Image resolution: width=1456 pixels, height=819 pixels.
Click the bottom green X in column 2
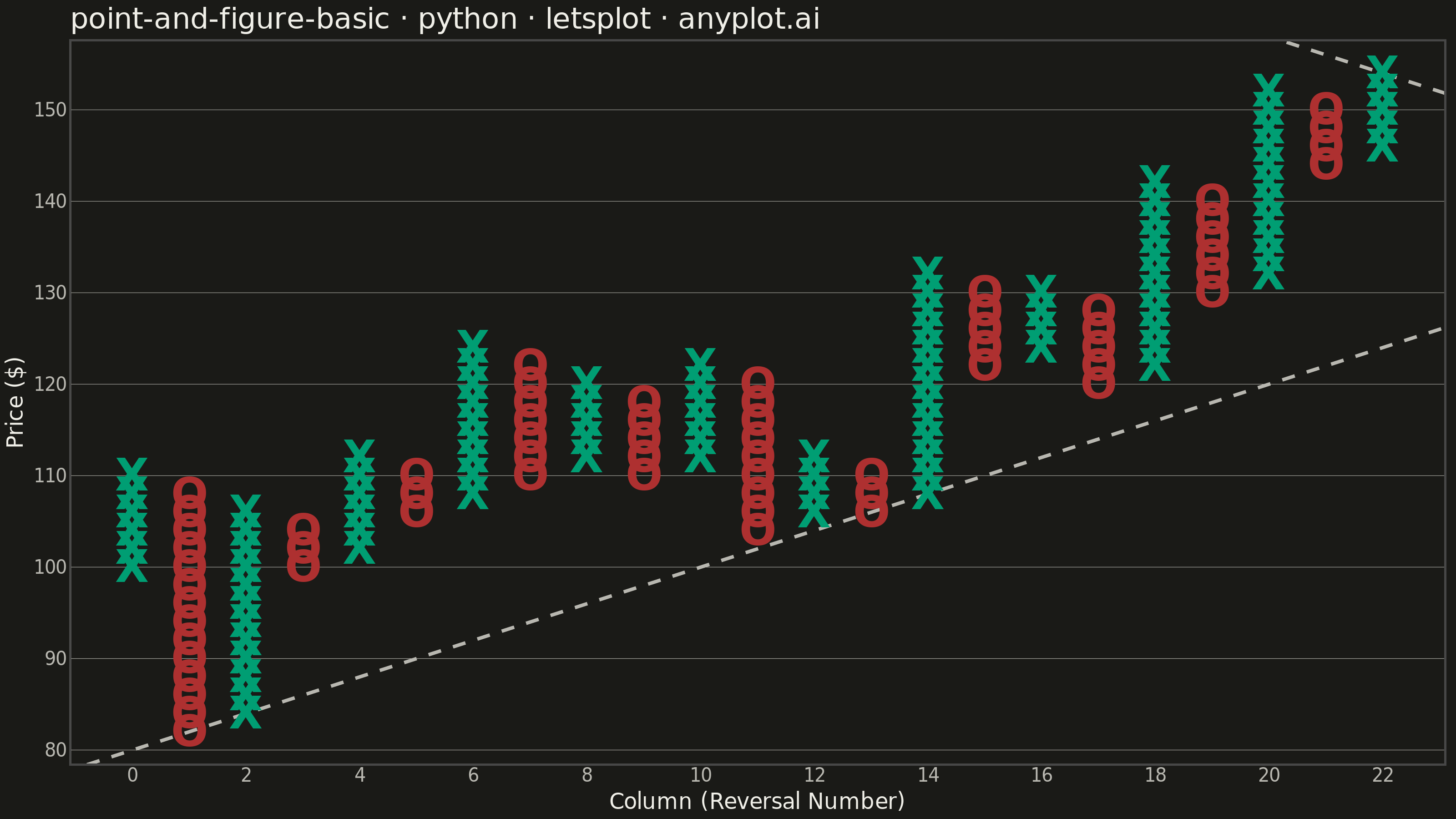point(246,712)
